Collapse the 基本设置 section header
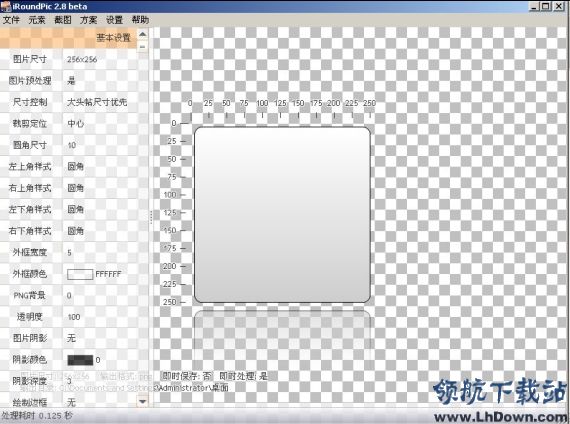The image size is (570, 424). [x=68, y=37]
